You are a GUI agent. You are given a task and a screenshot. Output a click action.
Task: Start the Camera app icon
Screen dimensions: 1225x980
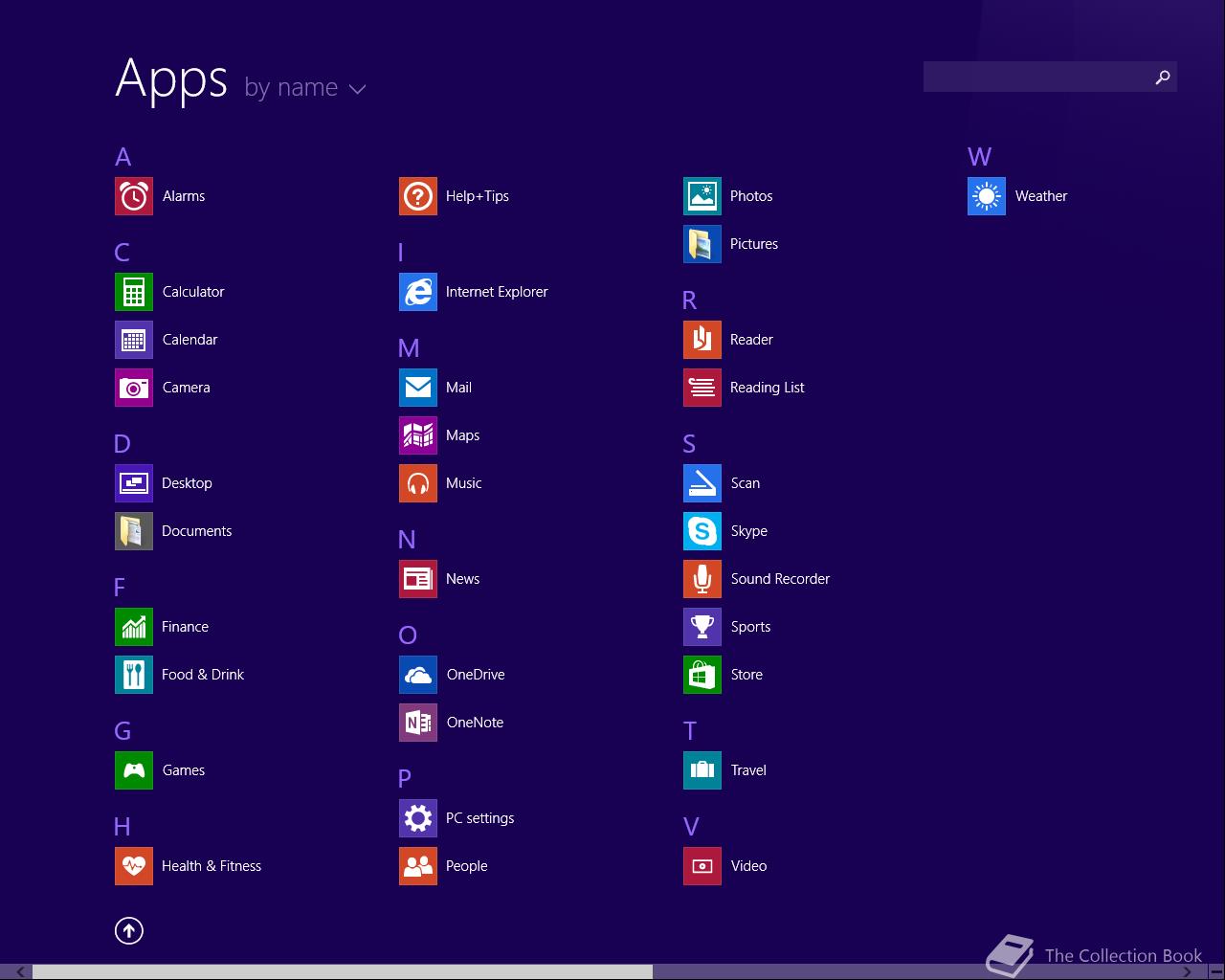(134, 388)
